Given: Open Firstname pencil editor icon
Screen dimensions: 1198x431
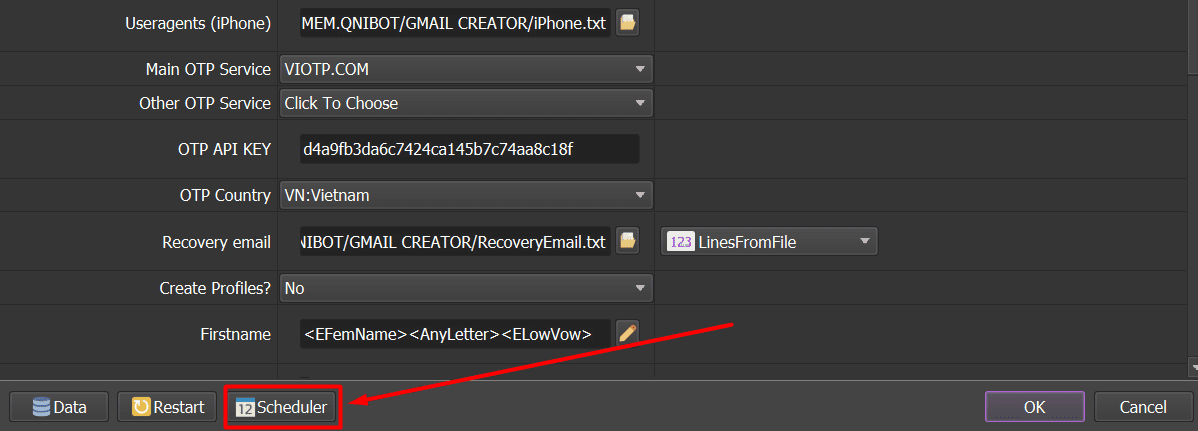Looking at the screenshot, I should point(627,332).
